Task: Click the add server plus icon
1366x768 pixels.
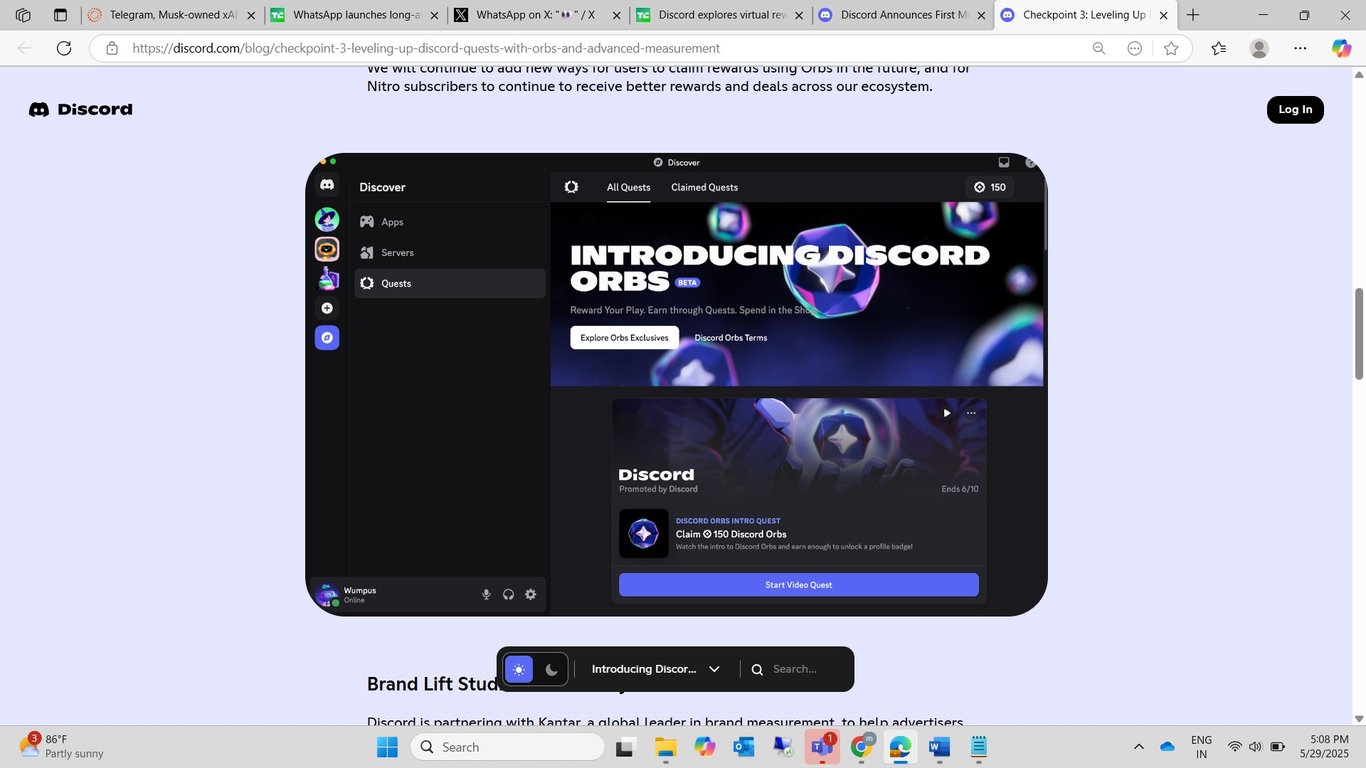Action: [327, 308]
